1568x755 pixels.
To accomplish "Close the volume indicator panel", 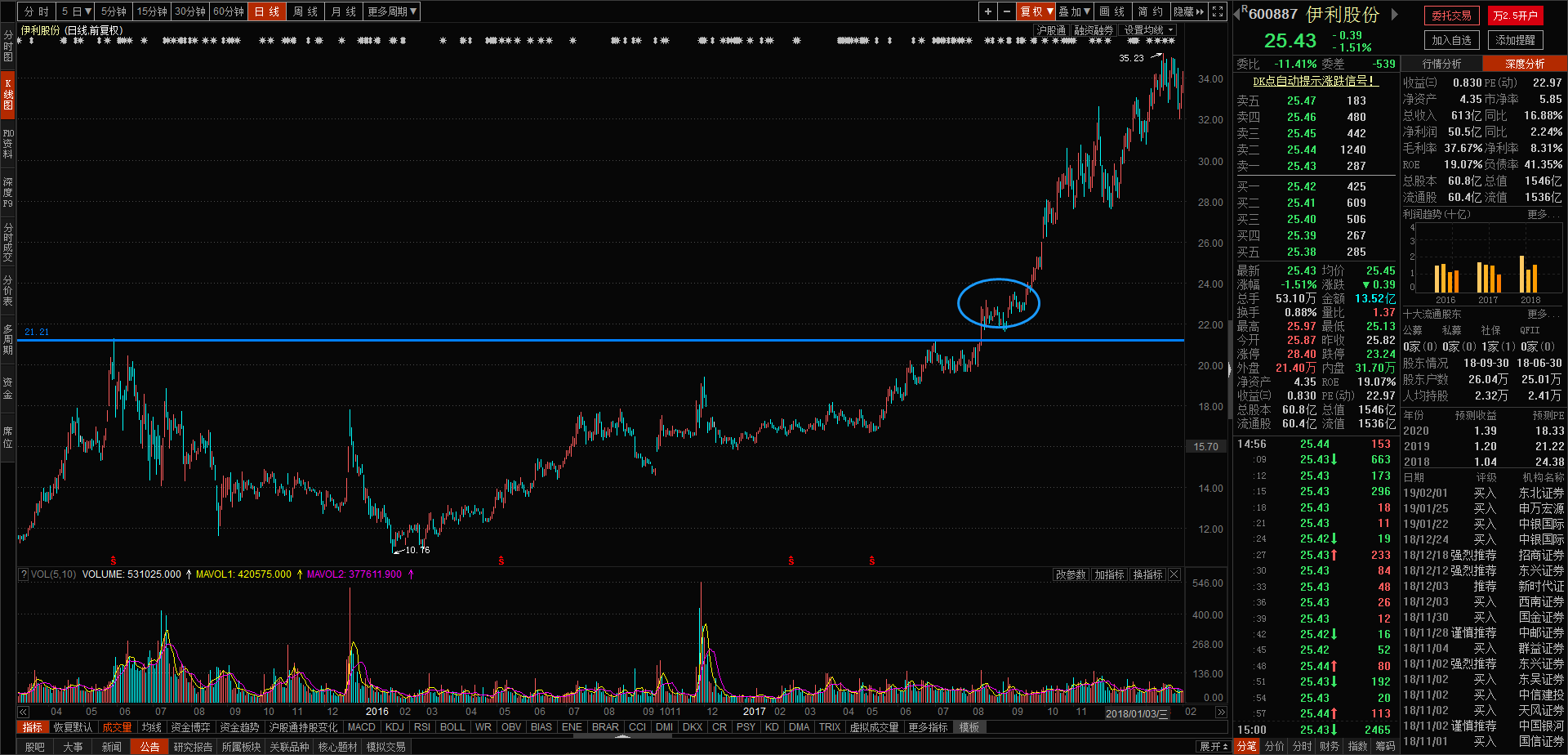I will (x=1174, y=574).
